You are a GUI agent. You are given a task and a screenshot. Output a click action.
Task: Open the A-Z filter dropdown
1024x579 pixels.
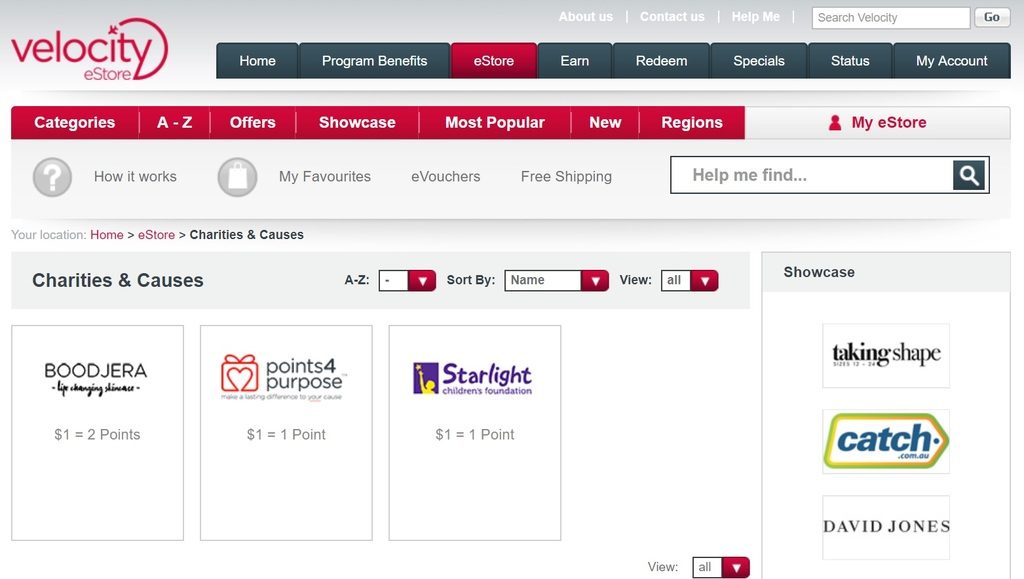coord(407,281)
